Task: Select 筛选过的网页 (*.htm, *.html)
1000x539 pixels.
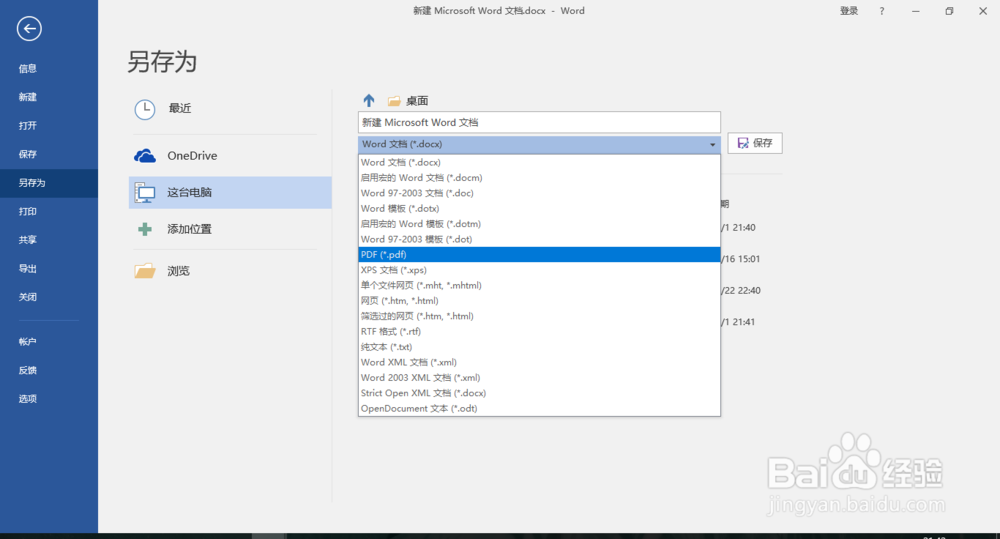Action: [540, 316]
